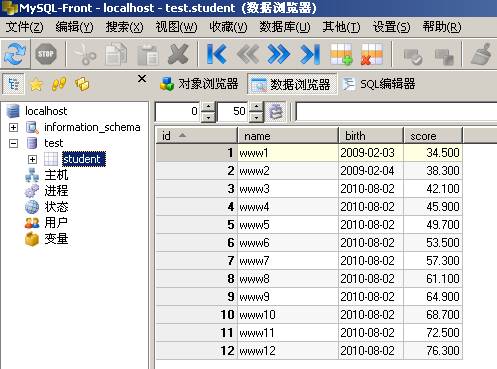Increase the row limit 50 spinner

pos(256,107)
